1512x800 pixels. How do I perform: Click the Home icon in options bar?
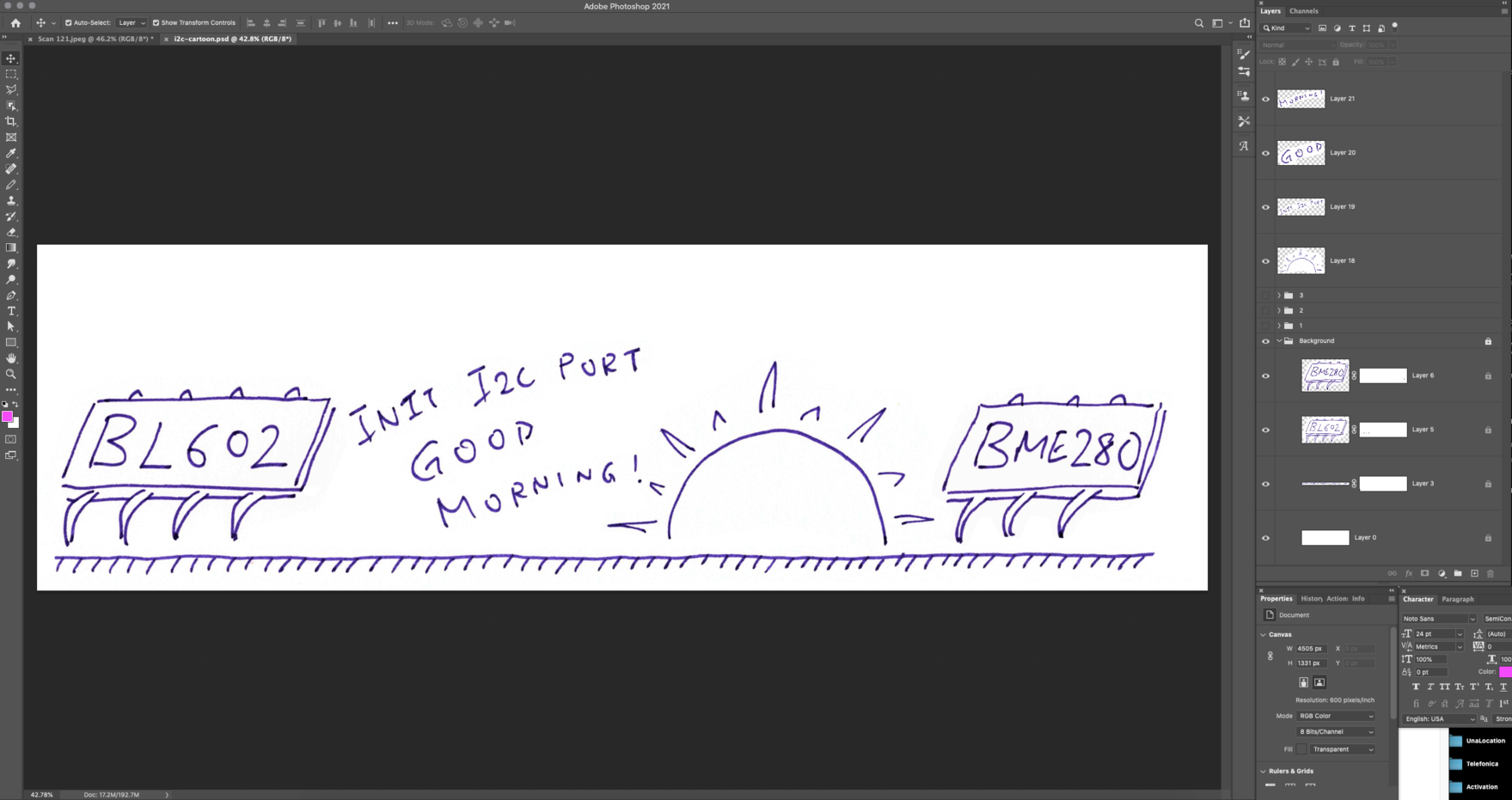(x=15, y=23)
